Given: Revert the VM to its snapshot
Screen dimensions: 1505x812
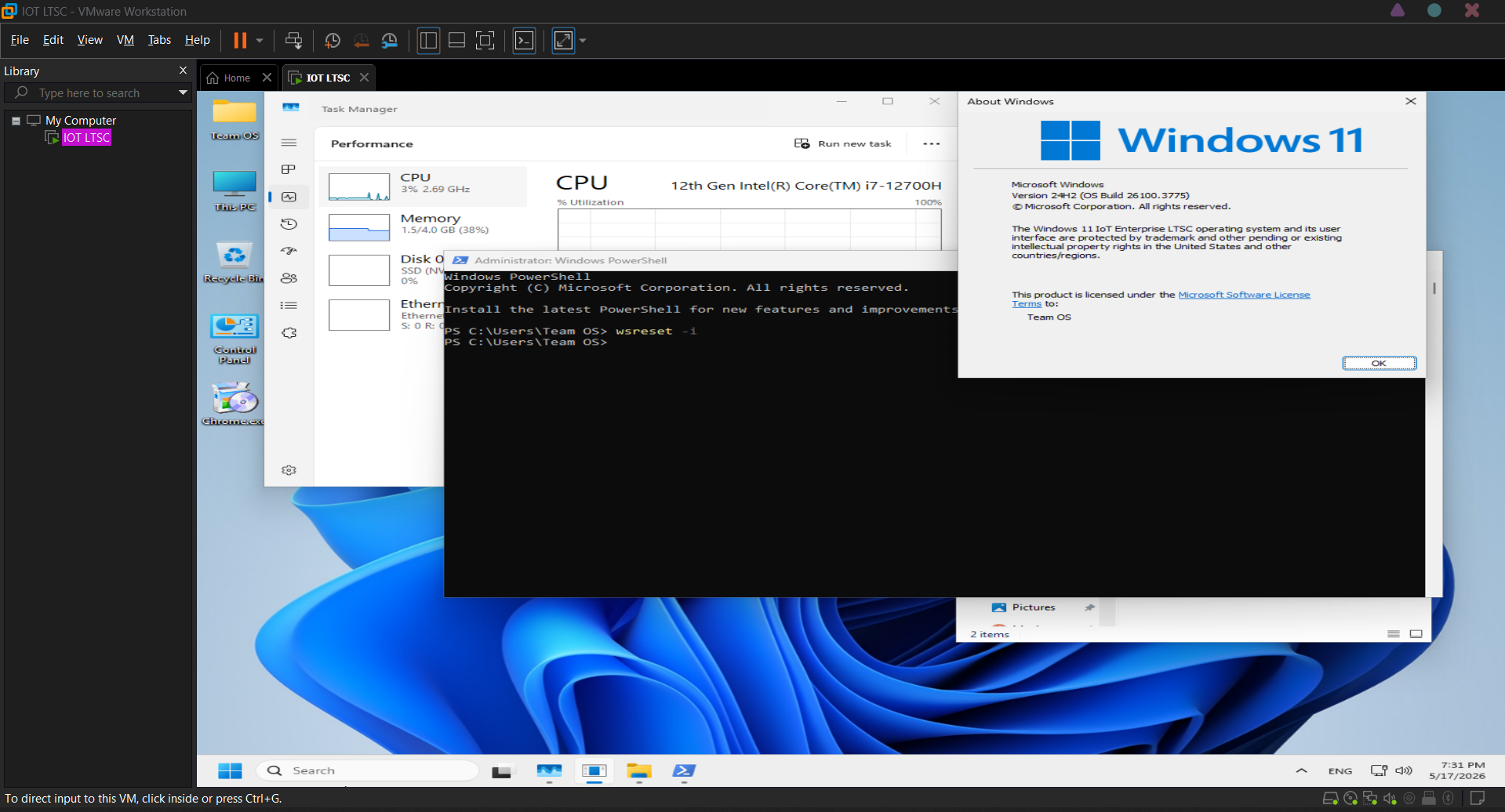Looking at the screenshot, I should point(361,40).
